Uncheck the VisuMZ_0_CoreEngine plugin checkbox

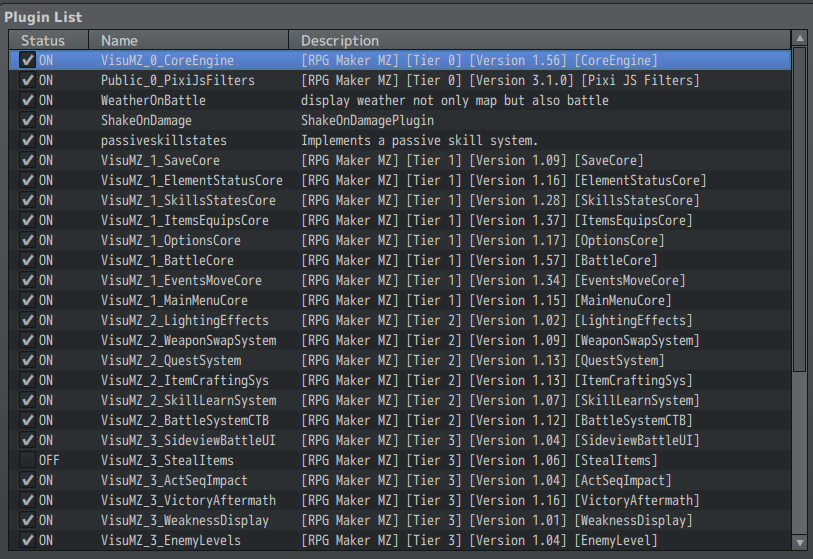27,60
